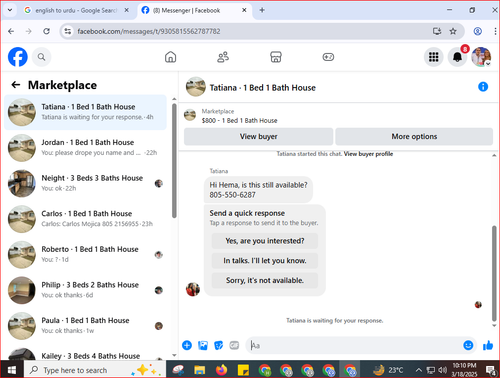The width and height of the screenshot is (500, 378).
Task: Close the Messenger | Facebook browser tab
Action: pos(244,10)
